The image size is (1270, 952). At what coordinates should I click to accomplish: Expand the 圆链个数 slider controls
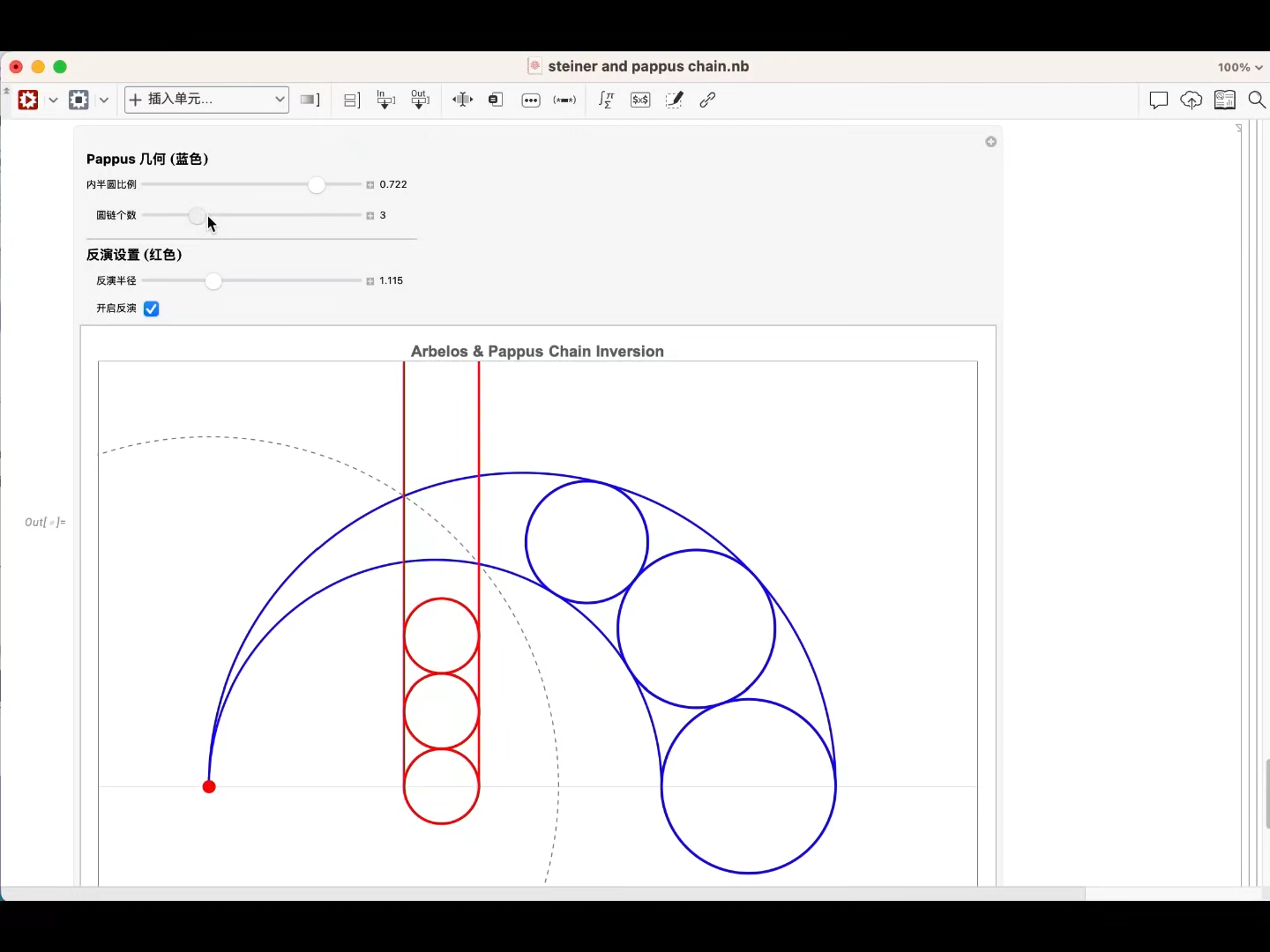(370, 216)
